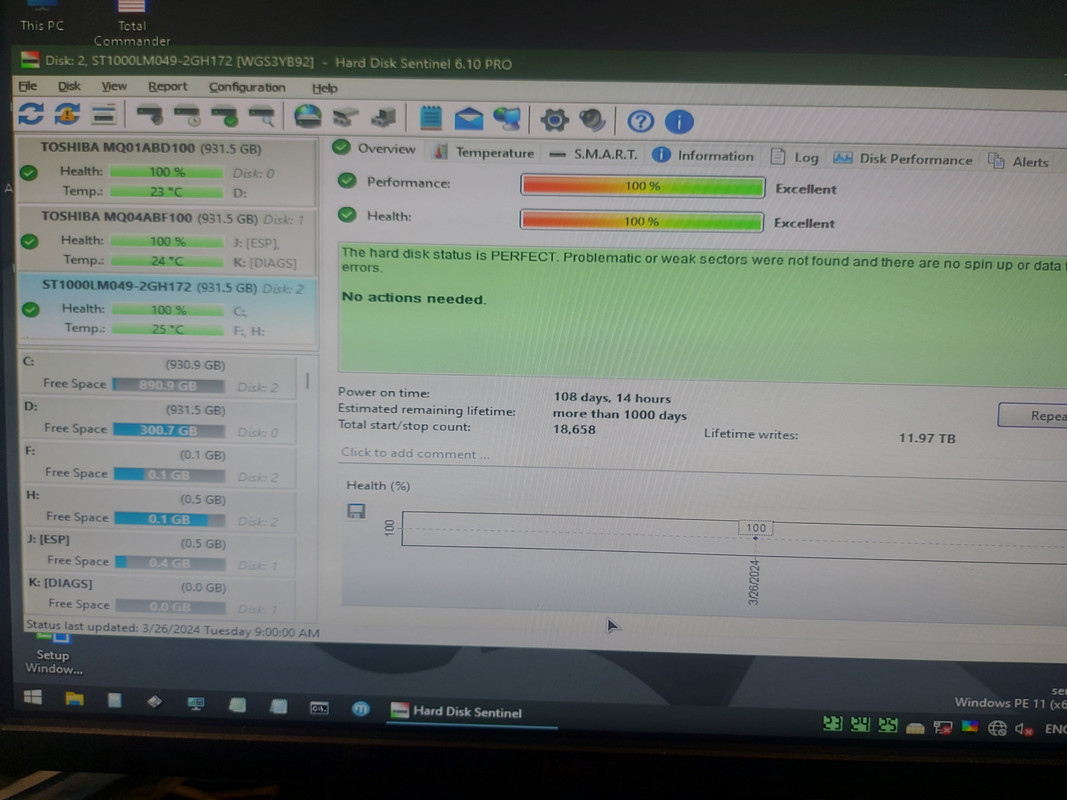This screenshot has width=1067, height=800.
Task: Click the disk with wrench toolbar icon
Action: [x=150, y=115]
